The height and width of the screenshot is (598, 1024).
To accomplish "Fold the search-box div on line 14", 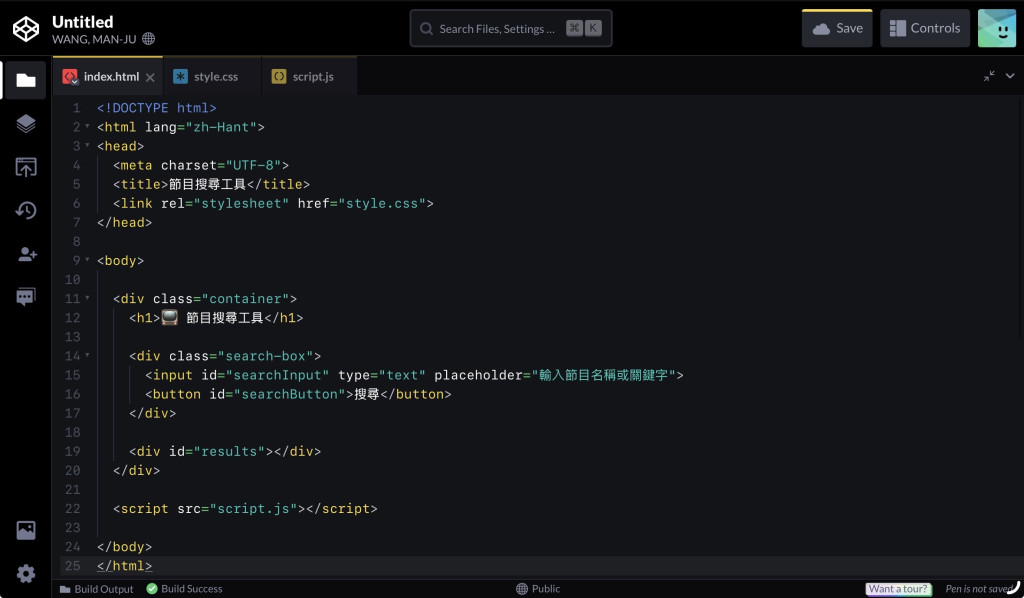I will click(88, 356).
